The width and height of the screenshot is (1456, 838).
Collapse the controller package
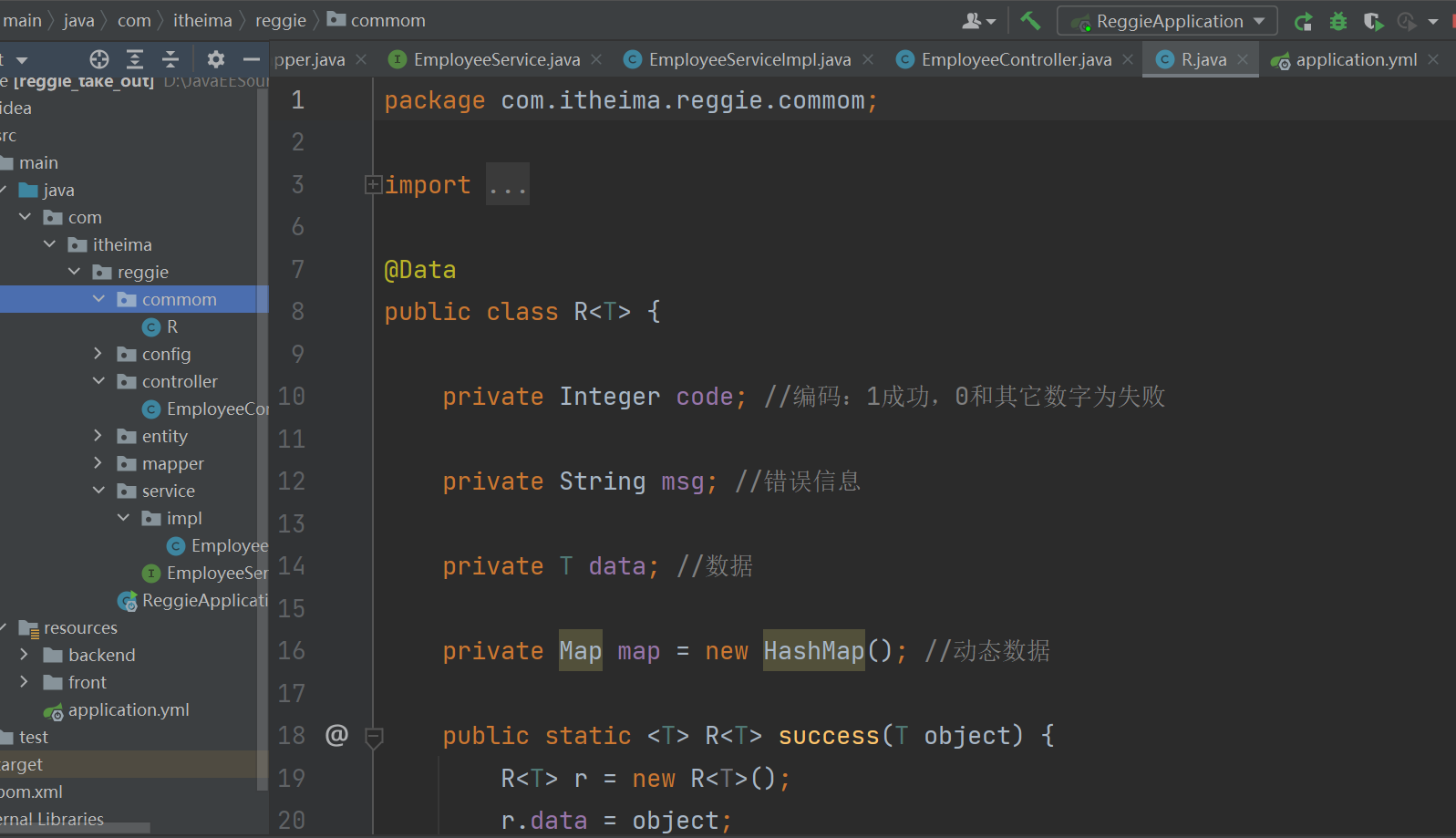tap(99, 381)
